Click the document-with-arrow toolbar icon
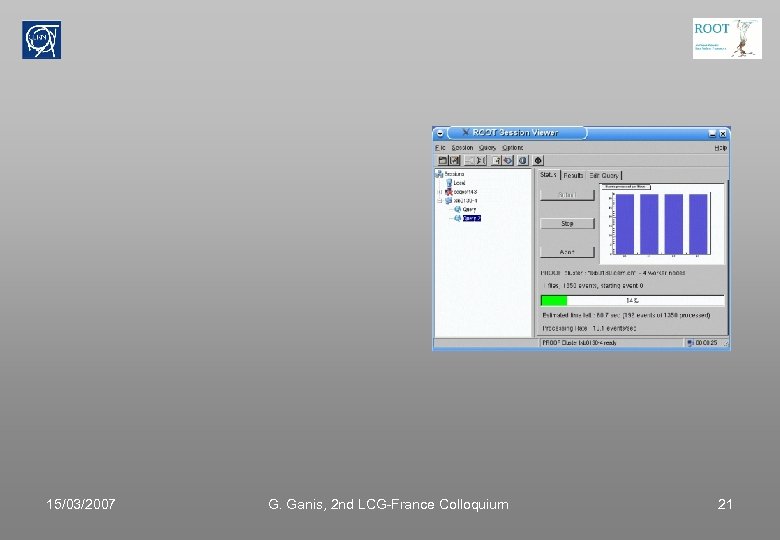 tap(496, 161)
